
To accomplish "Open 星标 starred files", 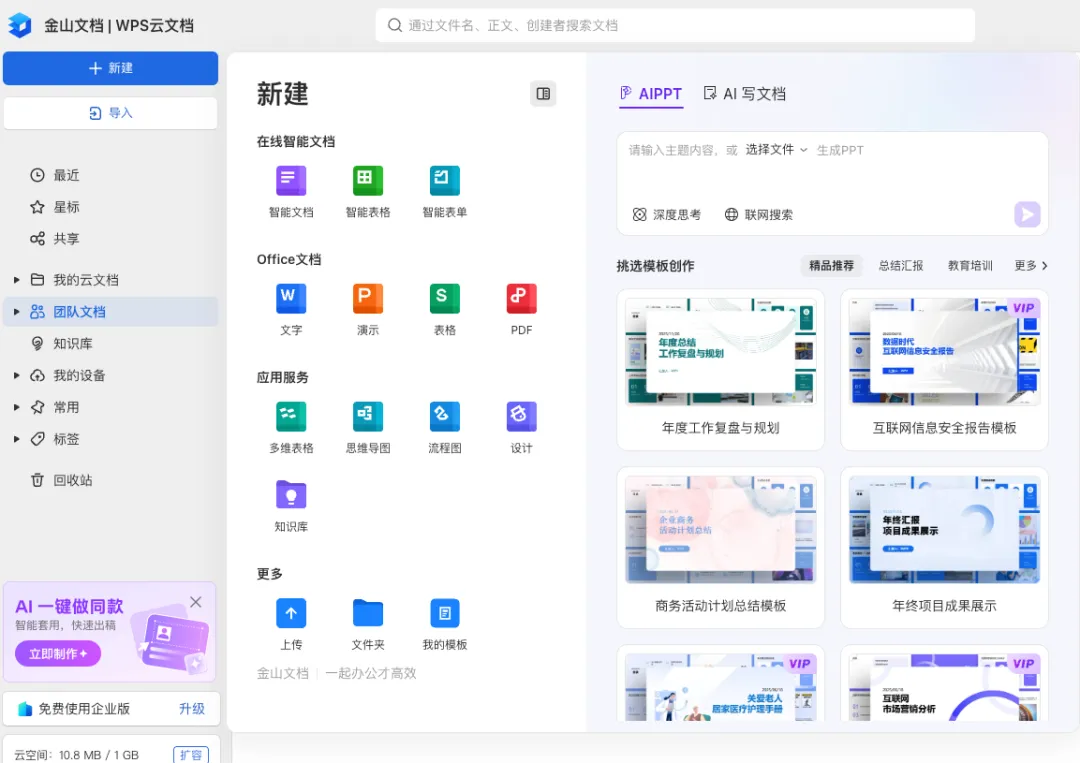I will 110,207.
